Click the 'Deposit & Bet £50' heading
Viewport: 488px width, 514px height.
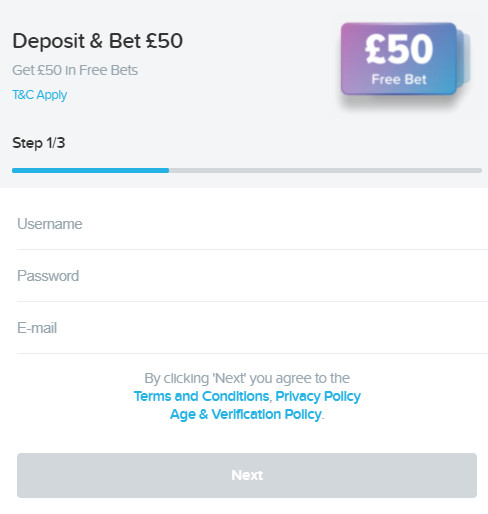click(97, 41)
